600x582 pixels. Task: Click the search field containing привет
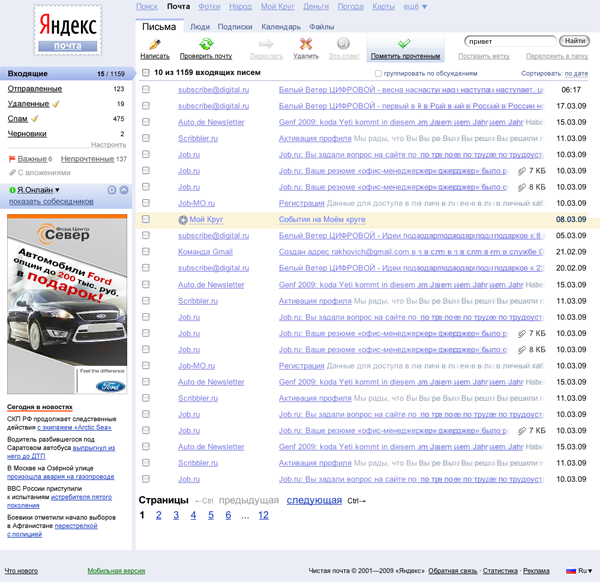coord(511,41)
